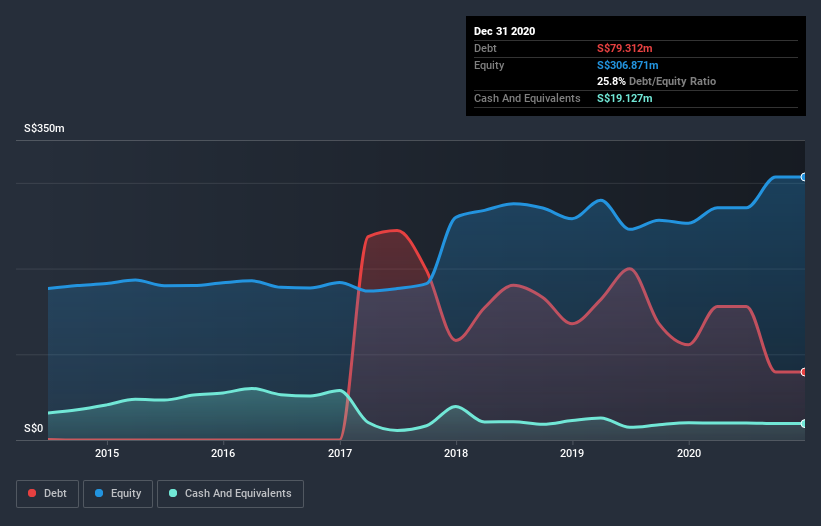Select the 2016 x-axis label
The width and height of the screenshot is (821, 526).
point(223,453)
